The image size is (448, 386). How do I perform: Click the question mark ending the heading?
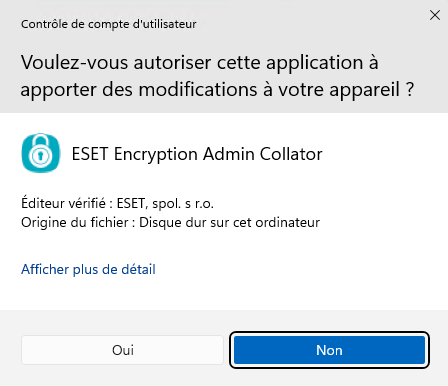click(410, 89)
